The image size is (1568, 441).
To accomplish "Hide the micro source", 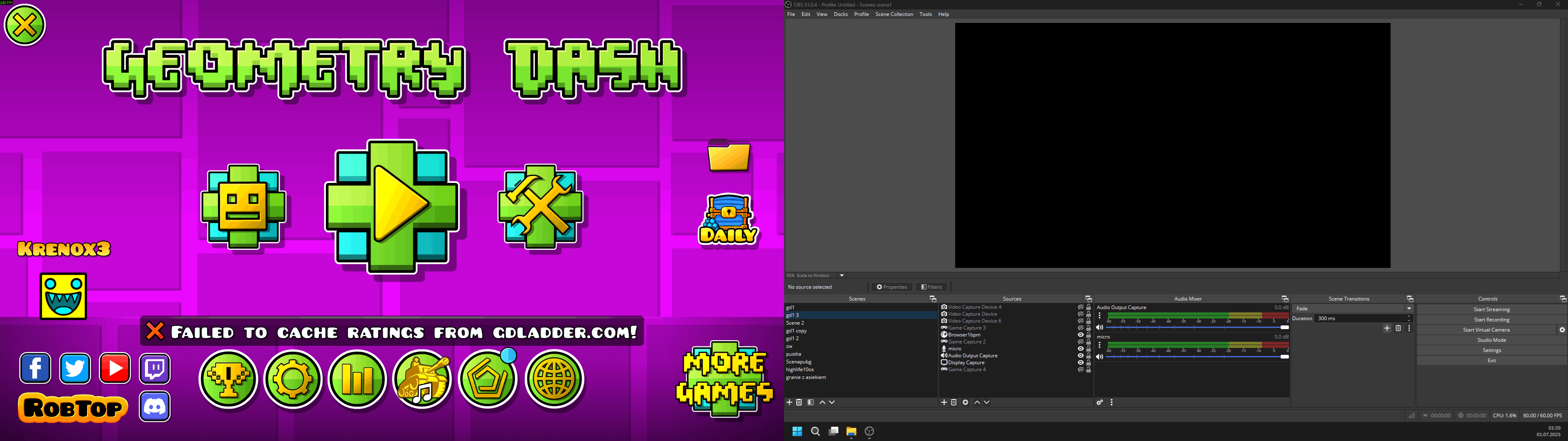I will [x=1081, y=349].
